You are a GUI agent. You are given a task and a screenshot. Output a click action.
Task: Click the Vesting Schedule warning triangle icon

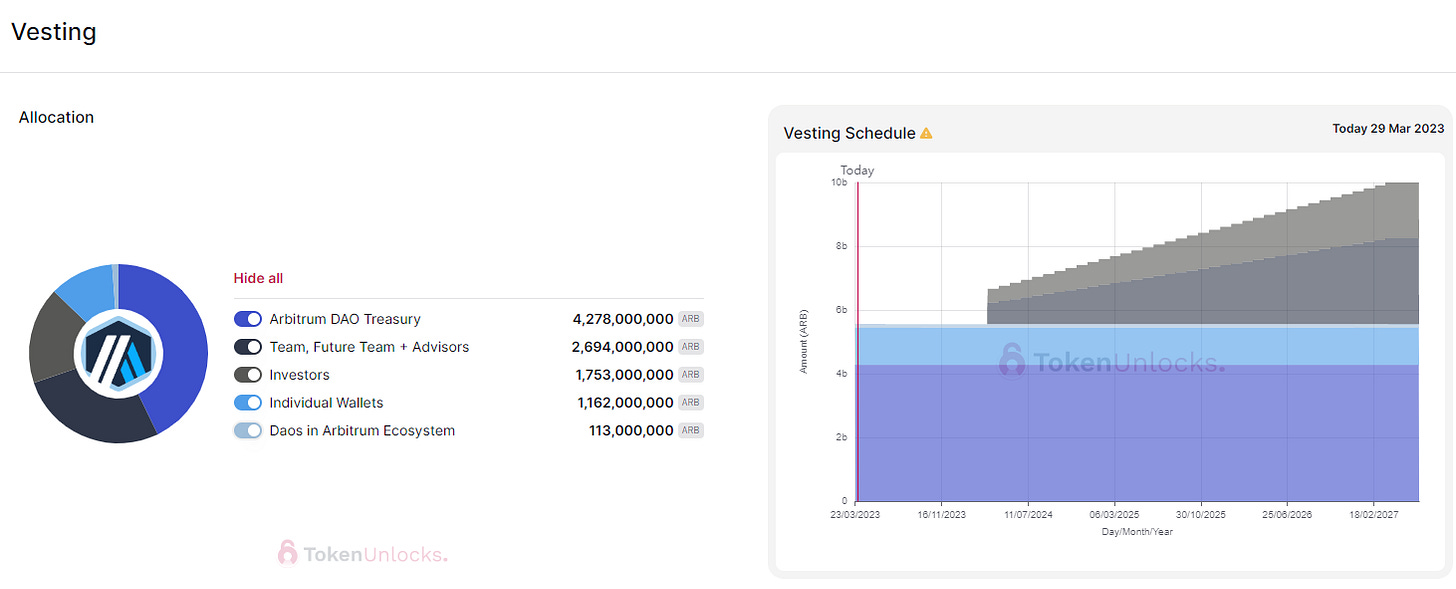926,133
